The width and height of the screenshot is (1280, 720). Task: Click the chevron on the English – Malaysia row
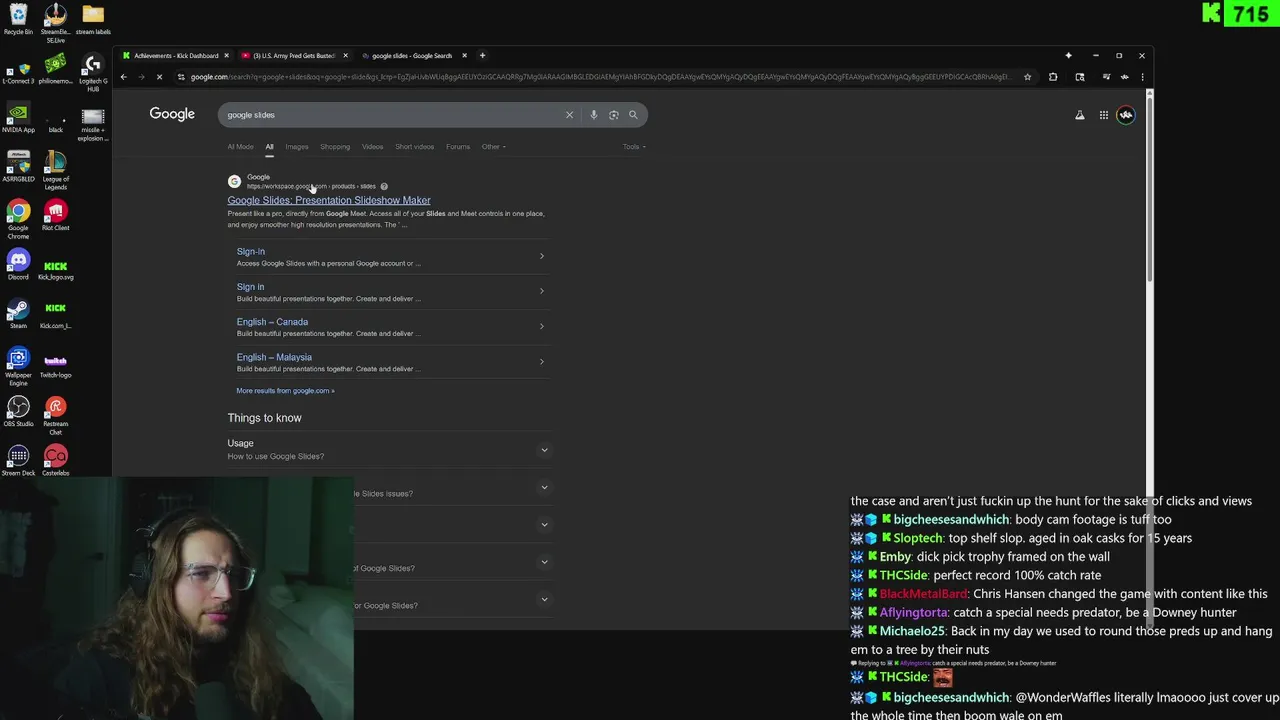click(542, 361)
